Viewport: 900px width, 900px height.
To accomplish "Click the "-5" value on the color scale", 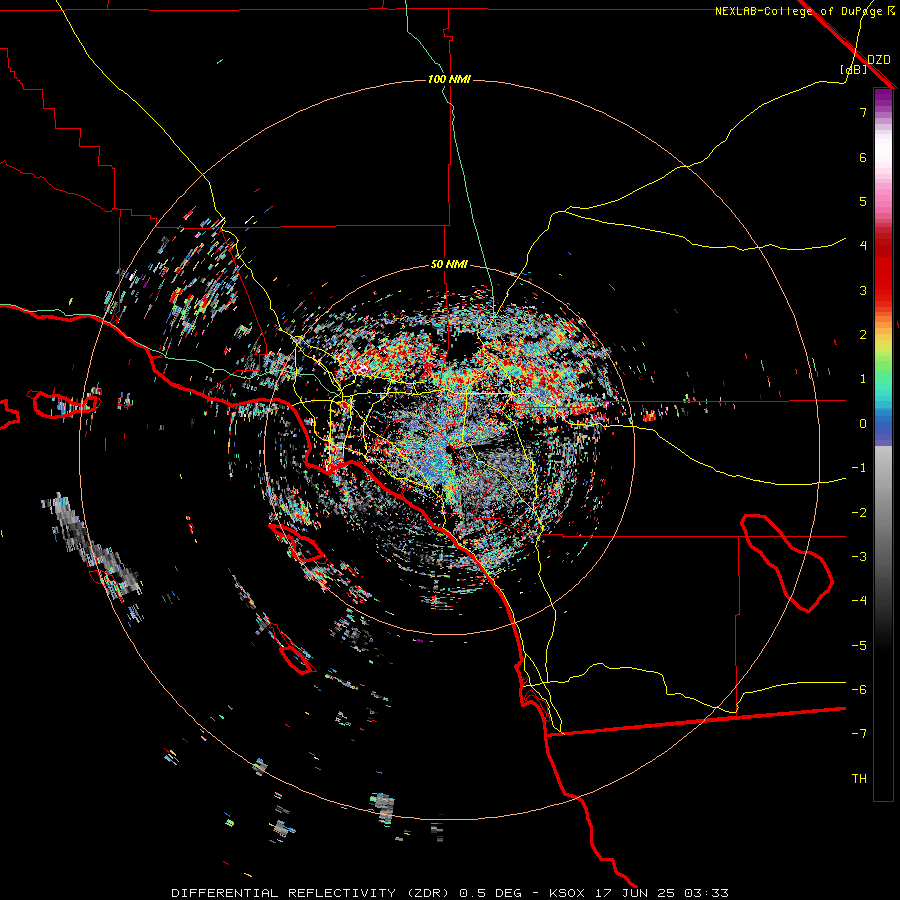I will tap(859, 646).
